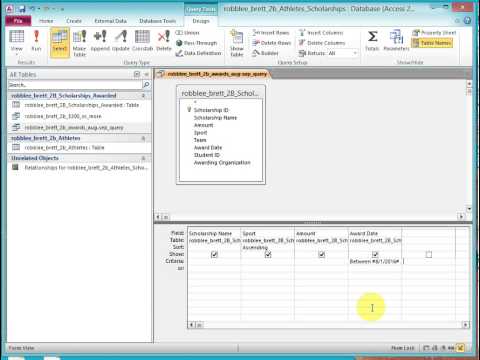Switch to the Create ribbon tab
Image resolution: width=480 pixels, height=360 pixels.
(x=74, y=21)
